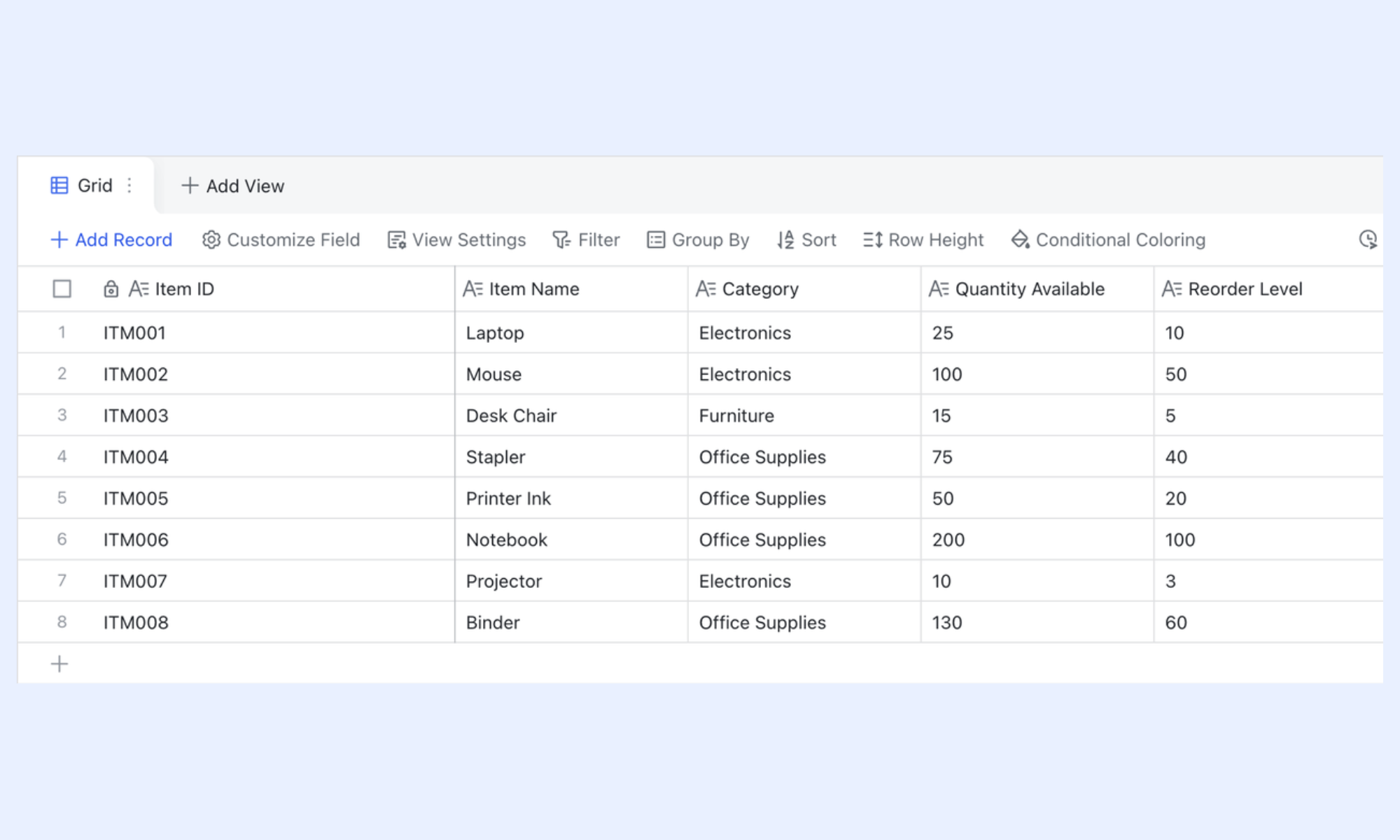1400x840 pixels.
Task: Select the Reorder Level column header
Action: [1268, 289]
